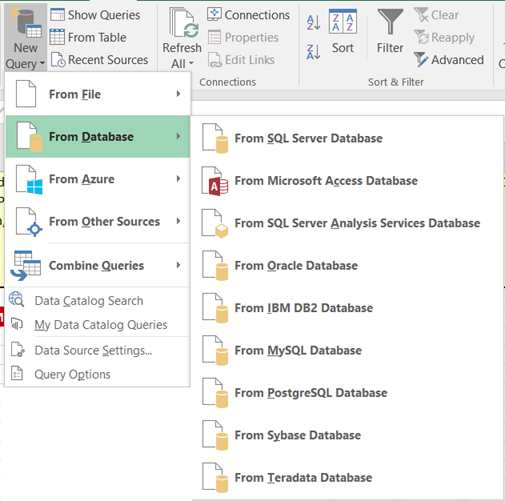Toggle the Filter funnel icon
The width and height of the screenshot is (505, 501).
pyautogui.click(x=390, y=21)
